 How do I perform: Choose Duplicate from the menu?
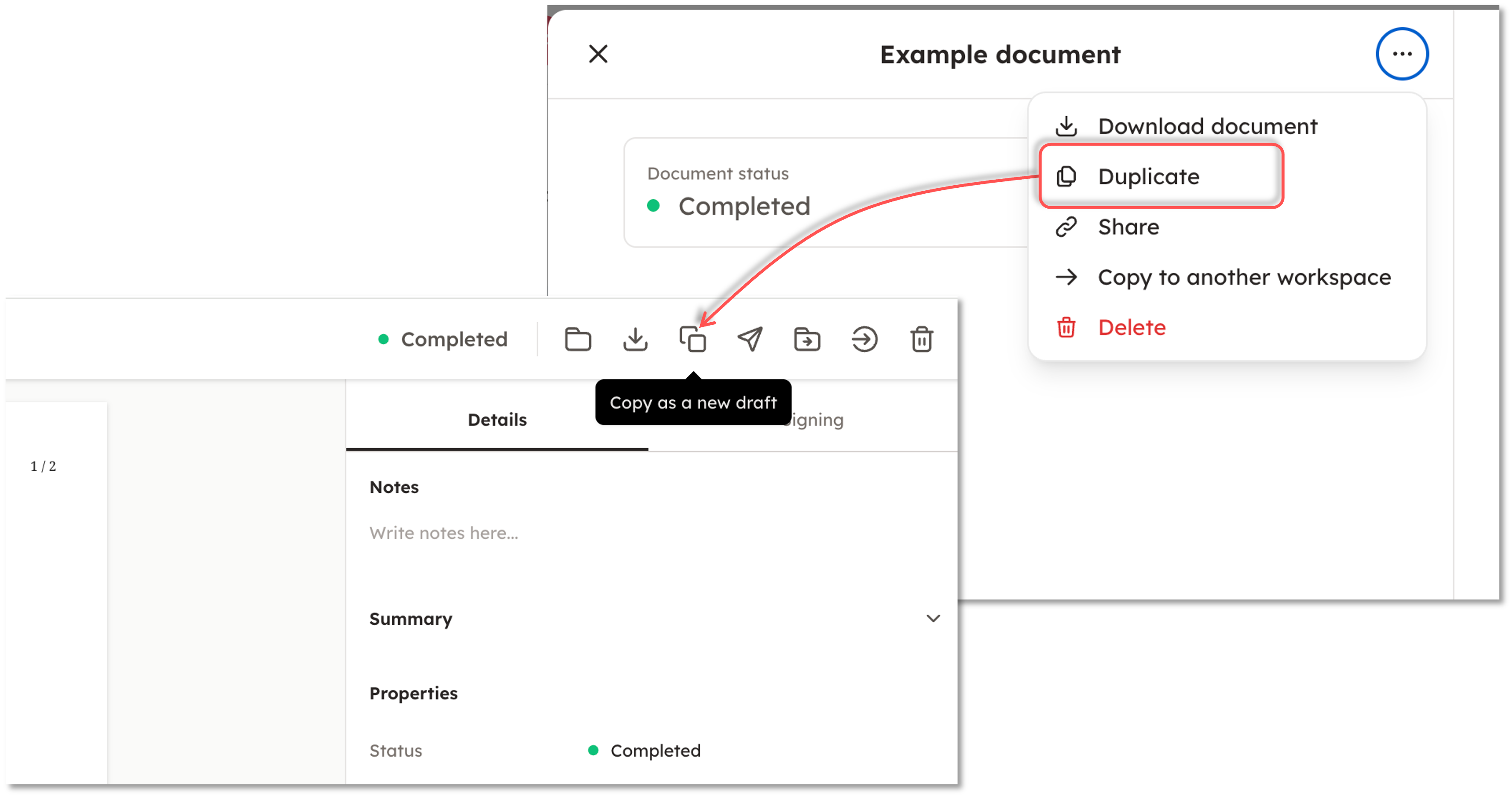[x=1148, y=177]
